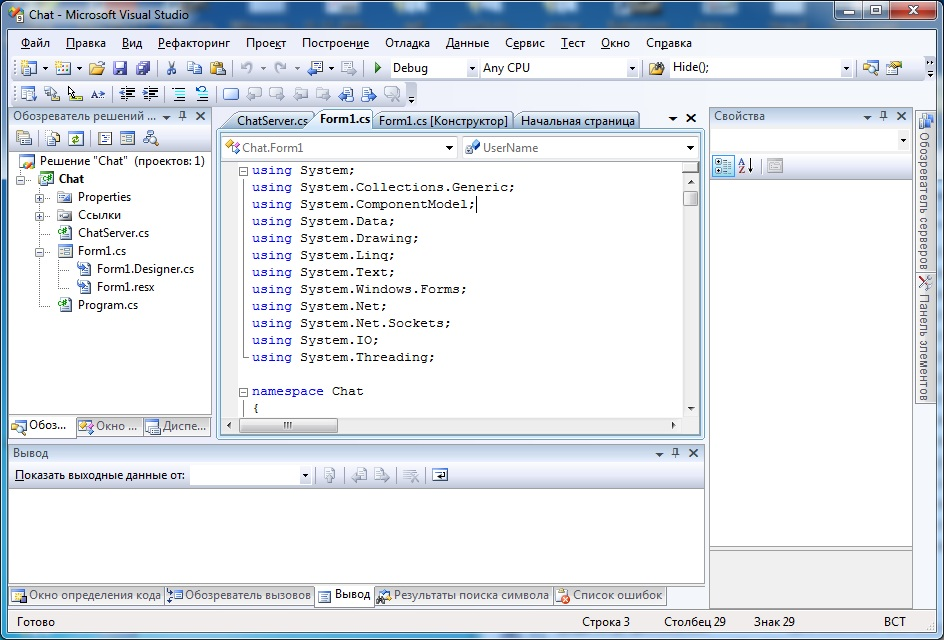Viewport: 944px width, 640px height.
Task: Open the Отладка menu
Action: tap(408, 43)
